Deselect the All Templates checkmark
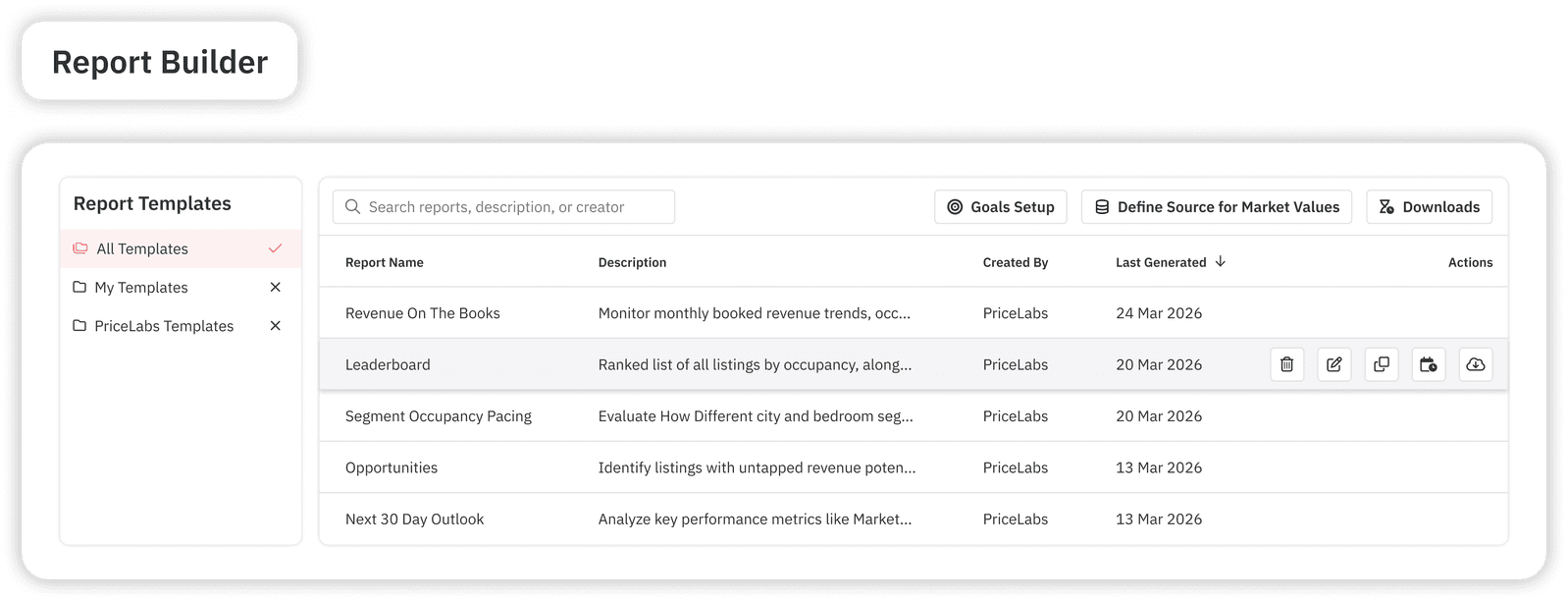This screenshot has height=601, width=1568. pyautogui.click(x=276, y=248)
